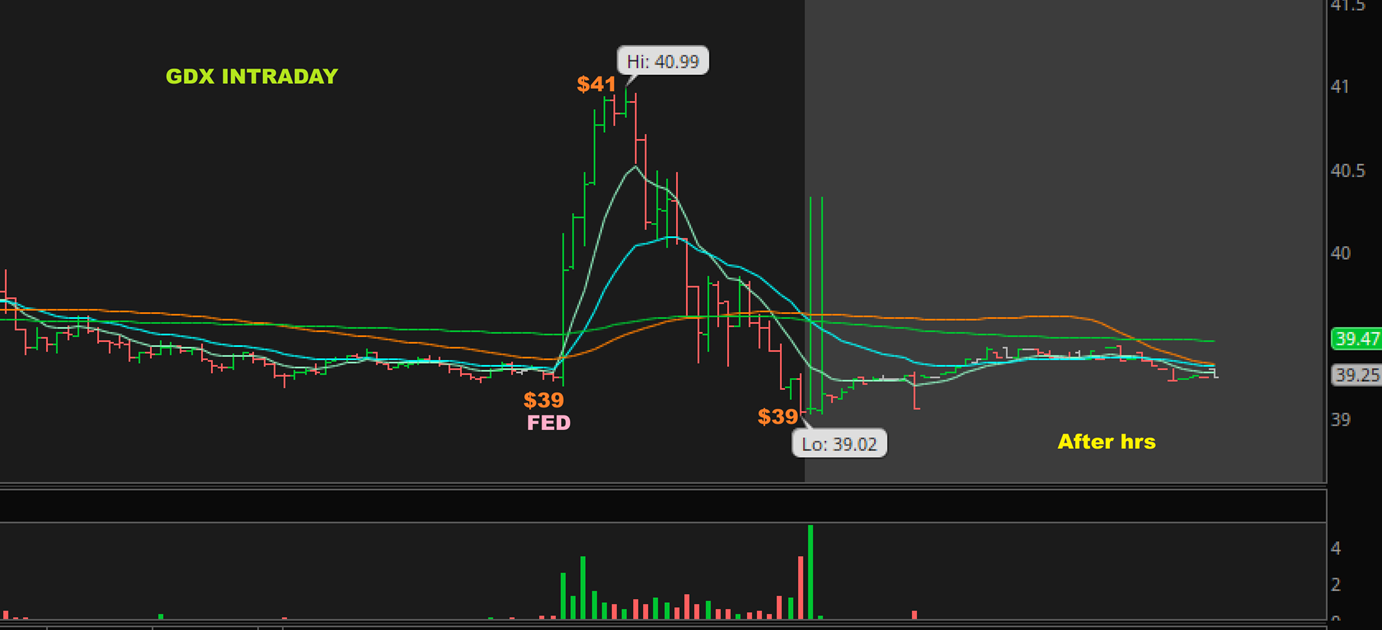Click the 41 price axis label

(x=1339, y=87)
